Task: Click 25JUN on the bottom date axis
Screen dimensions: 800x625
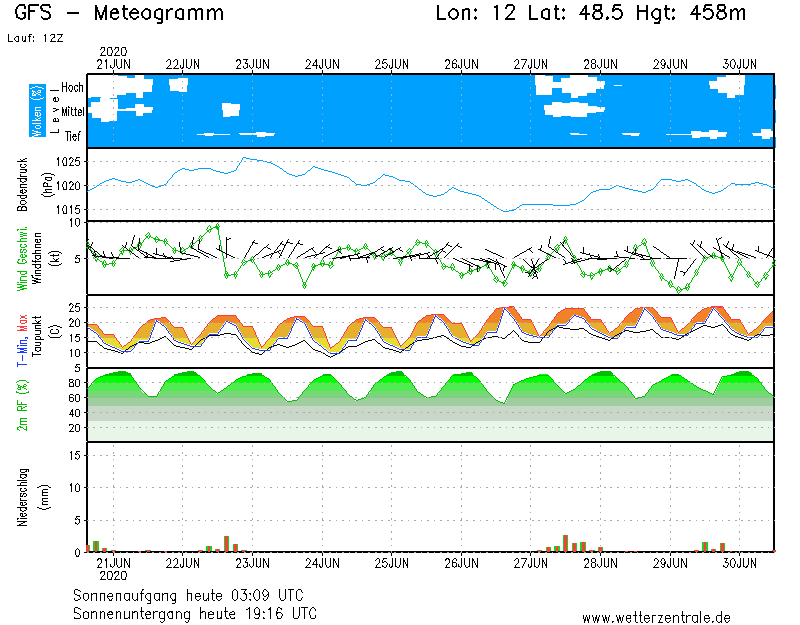Action: (x=392, y=563)
